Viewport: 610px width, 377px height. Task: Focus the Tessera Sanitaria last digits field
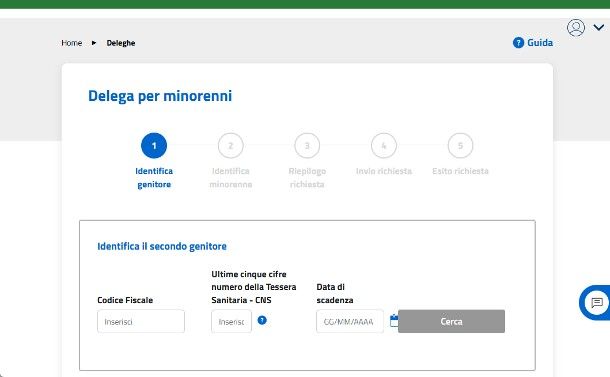click(x=231, y=321)
